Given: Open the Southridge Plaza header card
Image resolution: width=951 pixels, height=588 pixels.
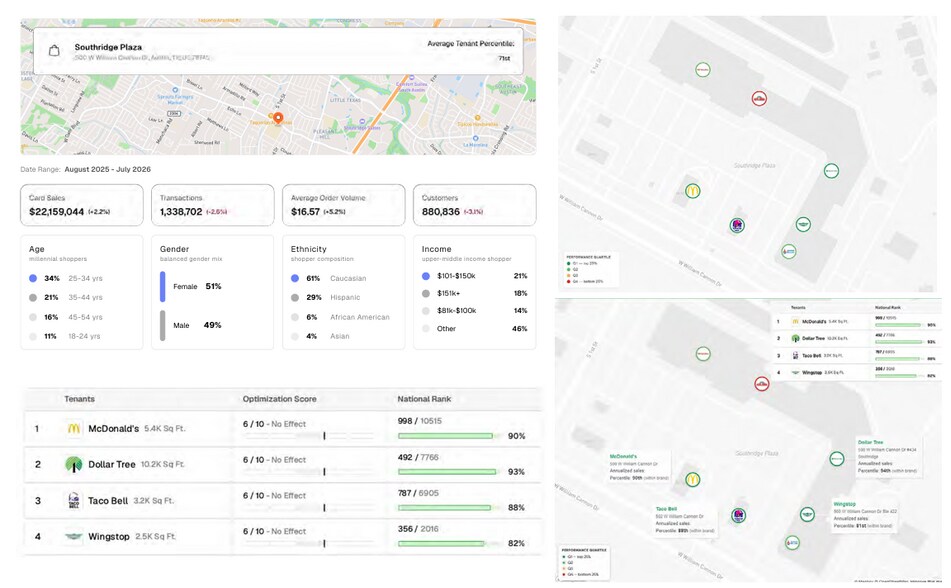Looking at the screenshot, I should pyautogui.click(x=278, y=51).
